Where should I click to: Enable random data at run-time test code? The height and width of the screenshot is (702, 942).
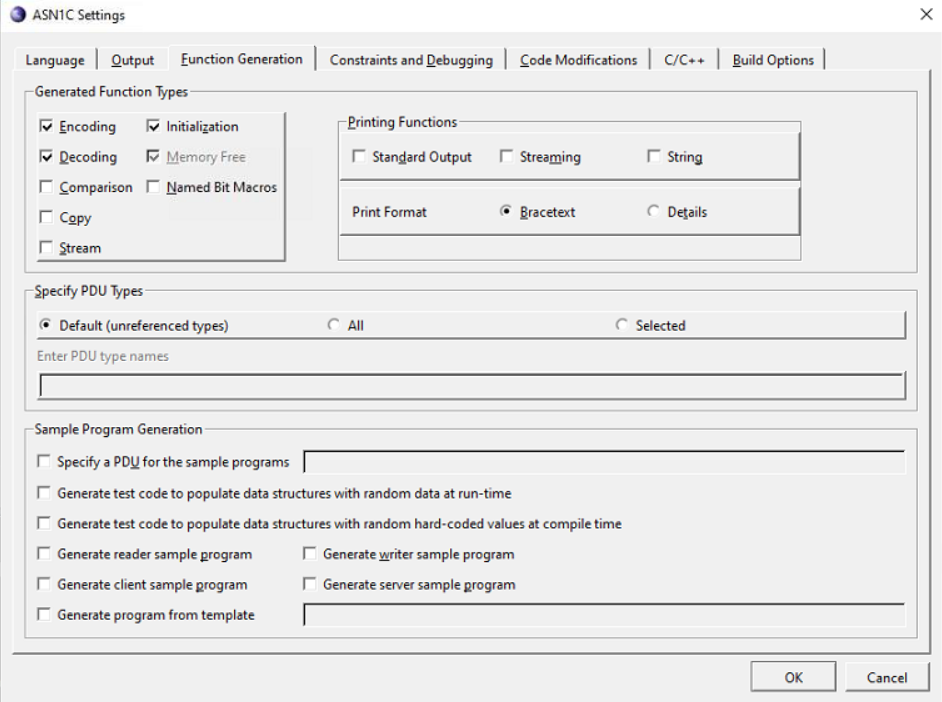(x=44, y=493)
